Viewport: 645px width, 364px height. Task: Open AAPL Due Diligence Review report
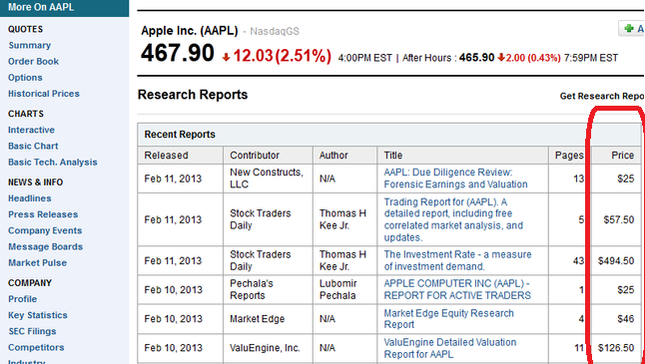click(455, 179)
